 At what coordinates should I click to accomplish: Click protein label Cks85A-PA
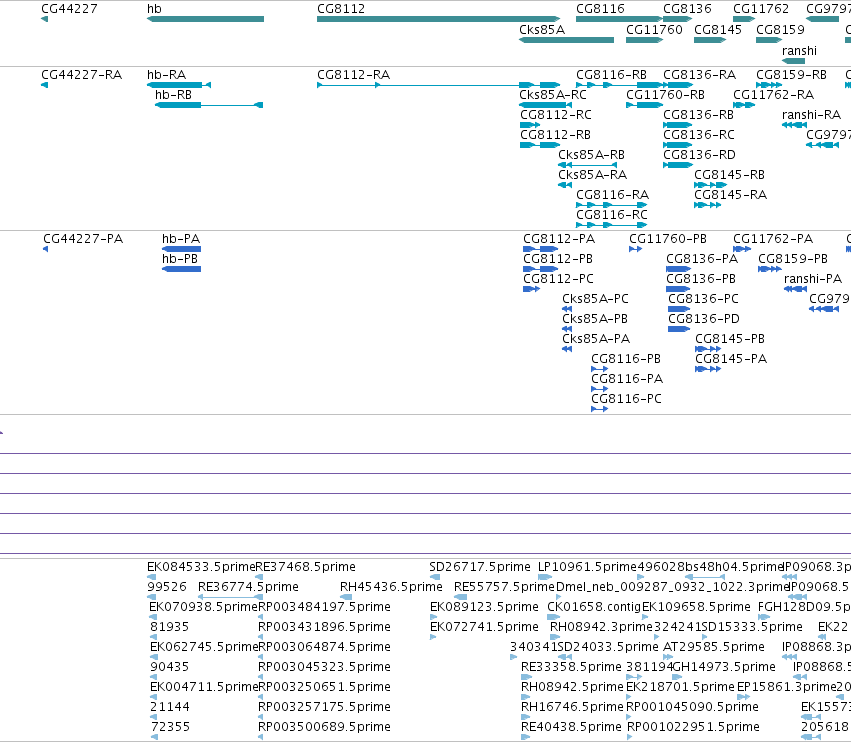tap(596, 339)
